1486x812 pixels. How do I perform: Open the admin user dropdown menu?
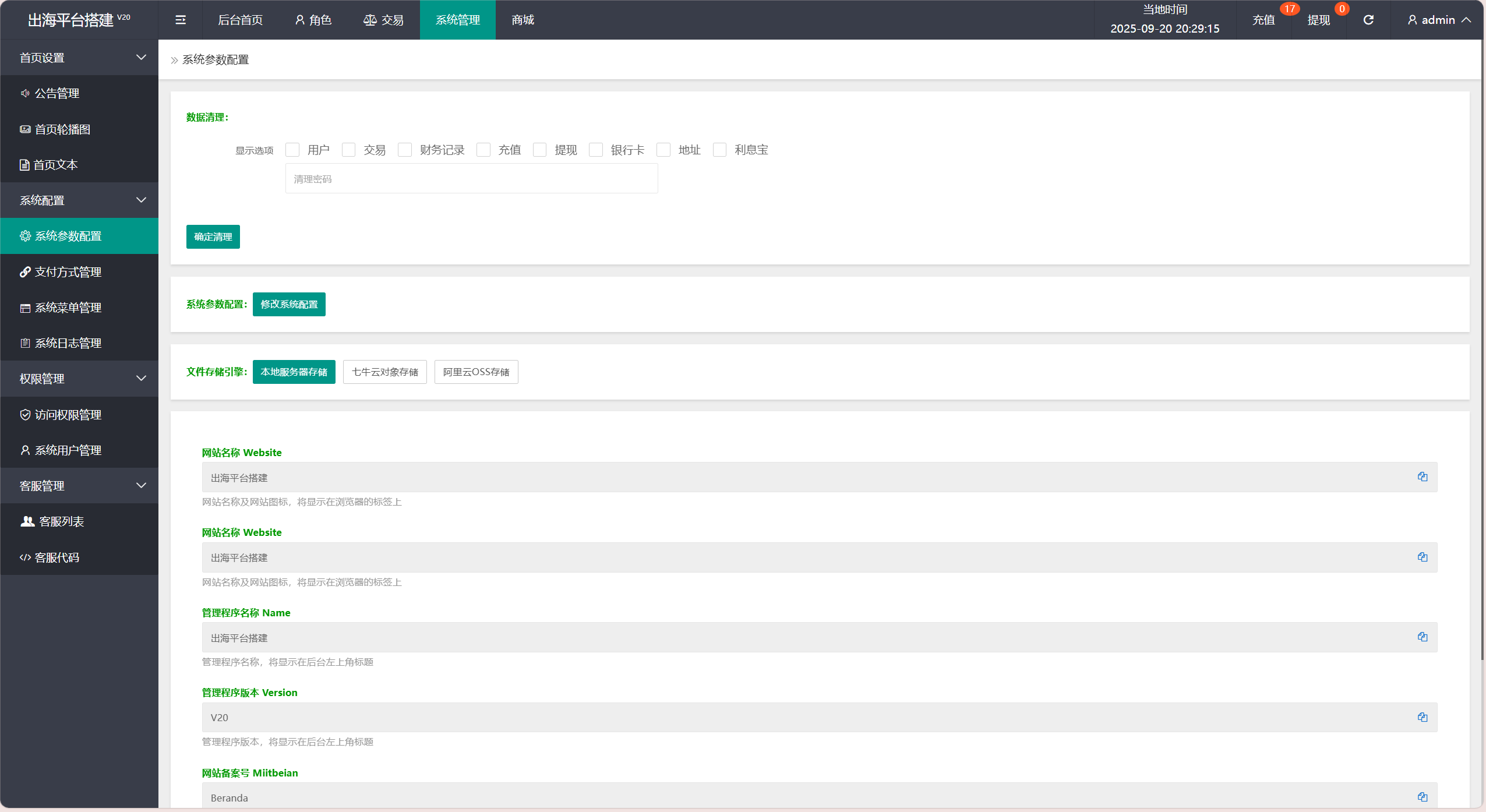1439,20
